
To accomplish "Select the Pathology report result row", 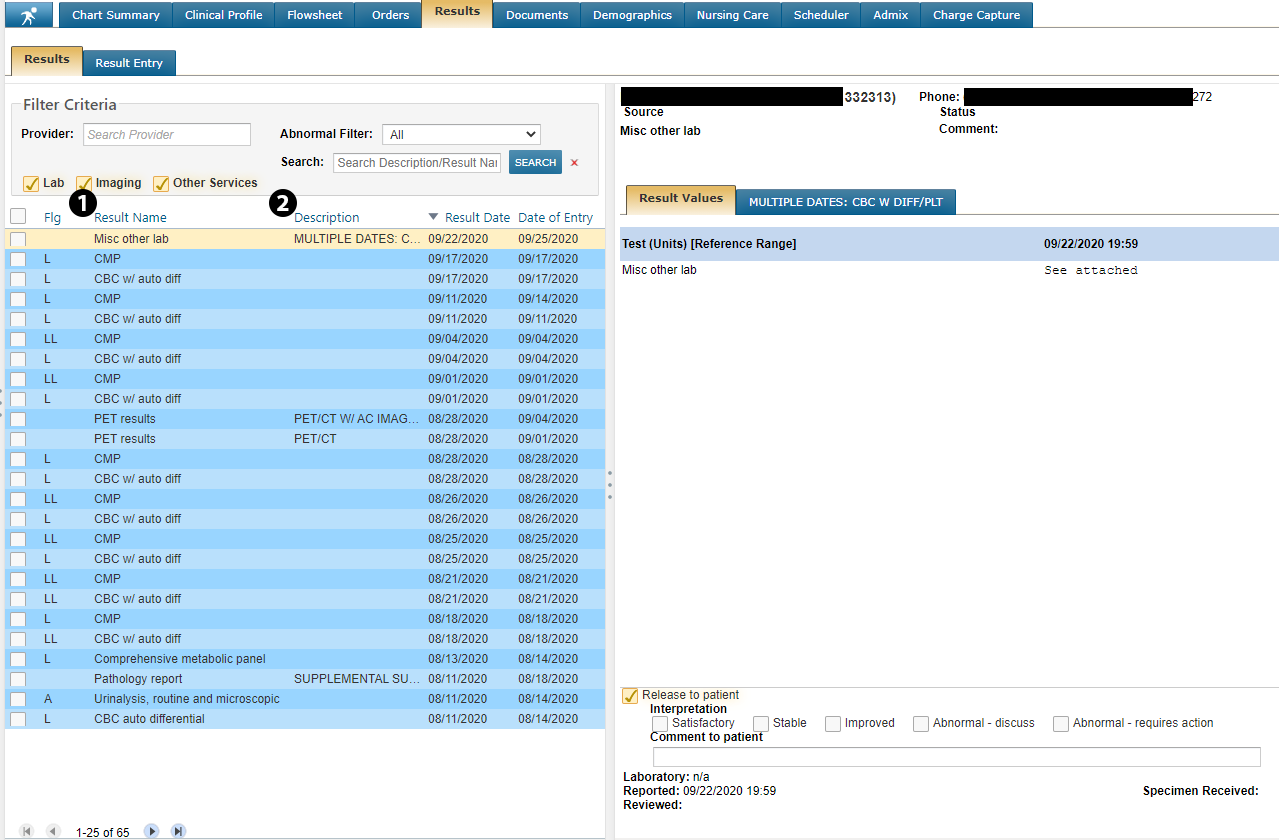I will pos(138,679).
